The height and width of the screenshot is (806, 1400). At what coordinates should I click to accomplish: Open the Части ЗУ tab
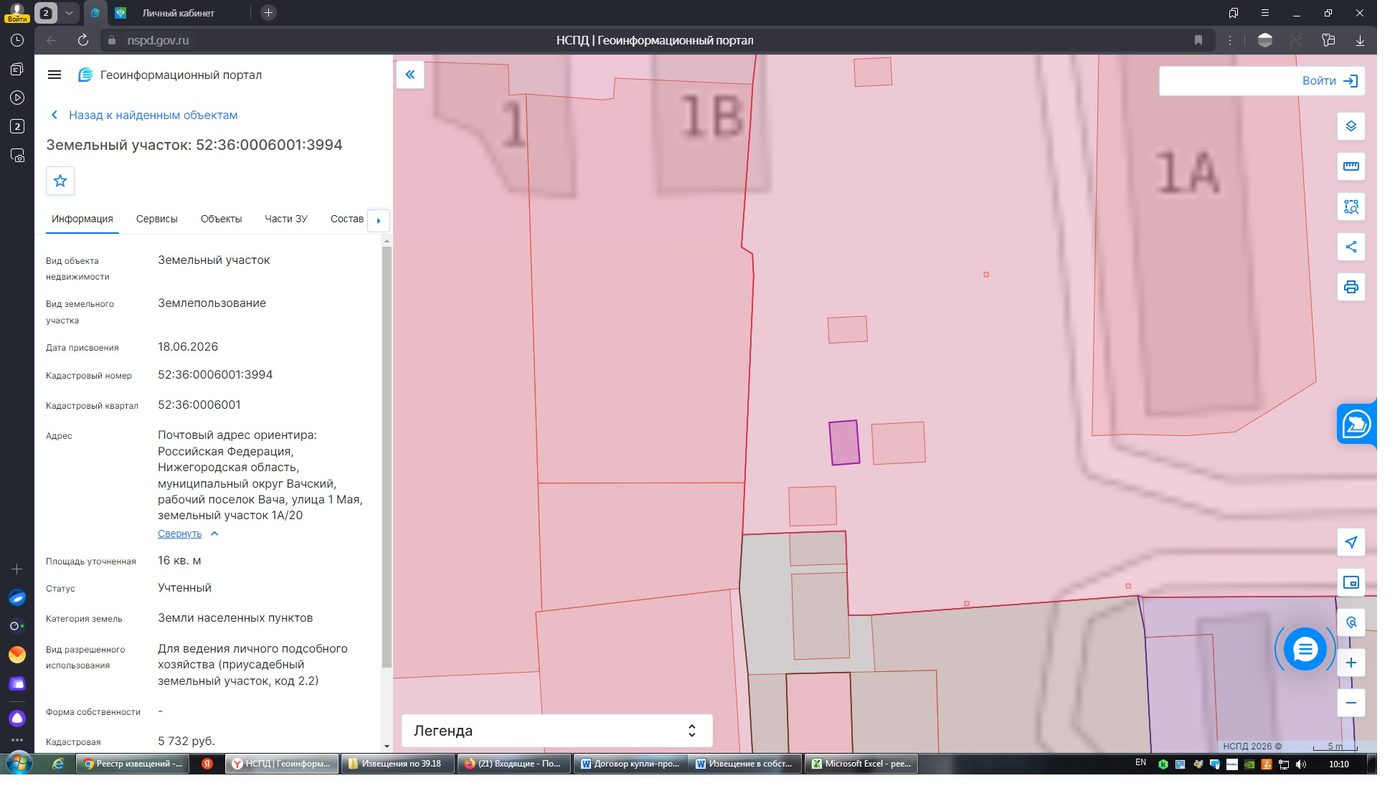(x=286, y=219)
